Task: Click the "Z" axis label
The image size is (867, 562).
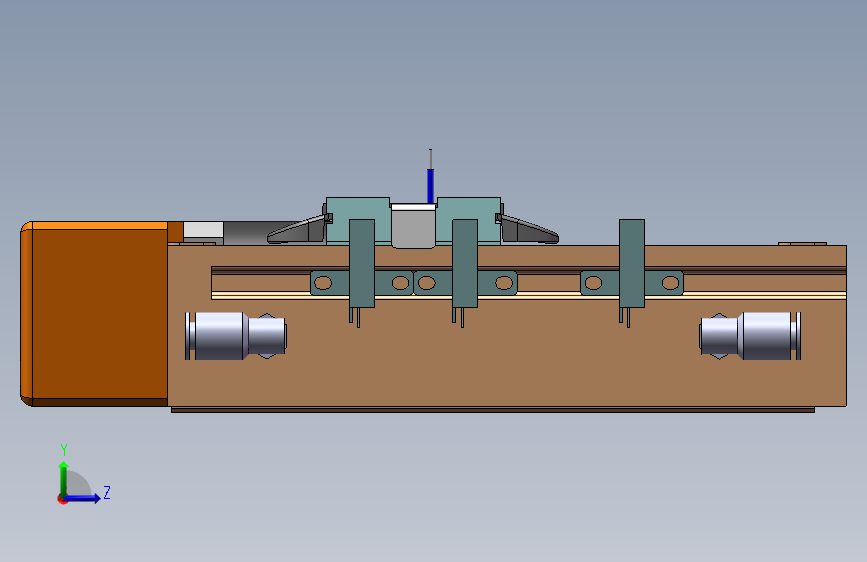Action: tap(107, 492)
